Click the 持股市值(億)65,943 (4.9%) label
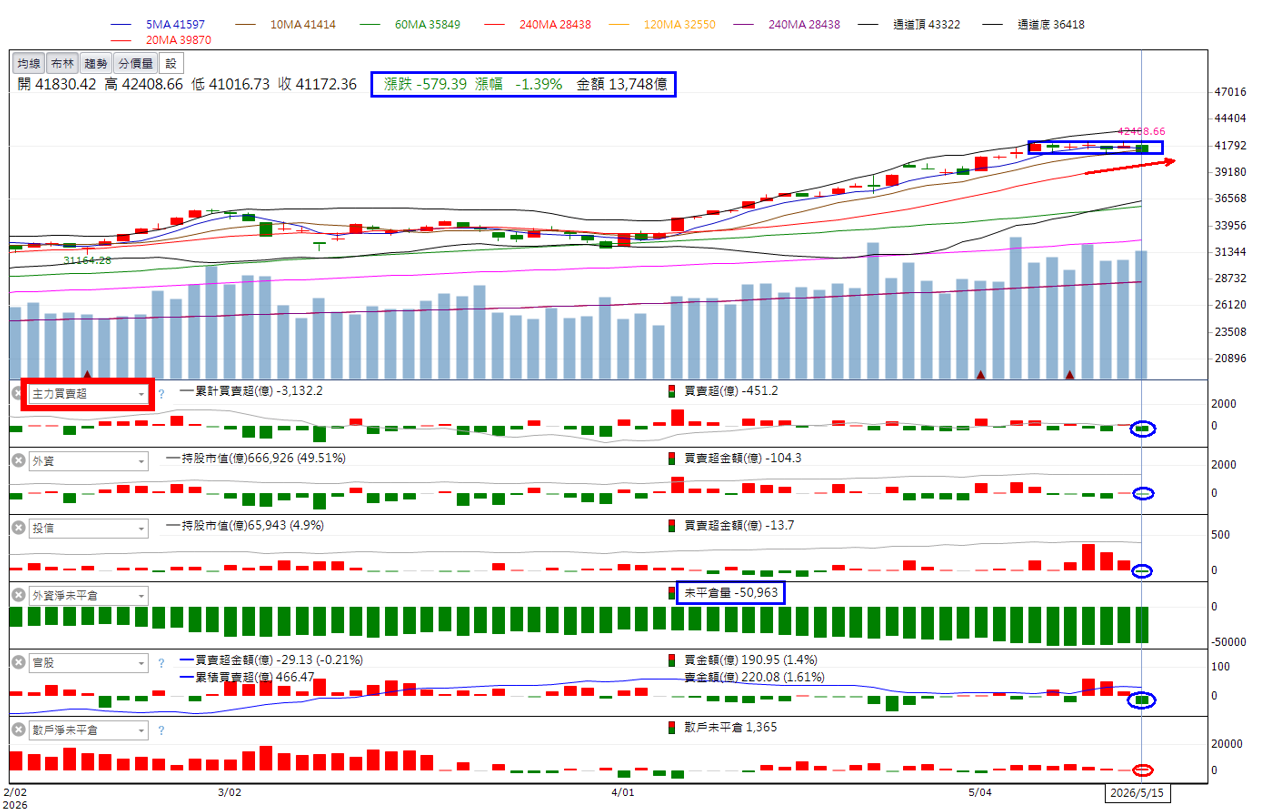Viewport: 1266px width, 812px height. click(x=245, y=525)
